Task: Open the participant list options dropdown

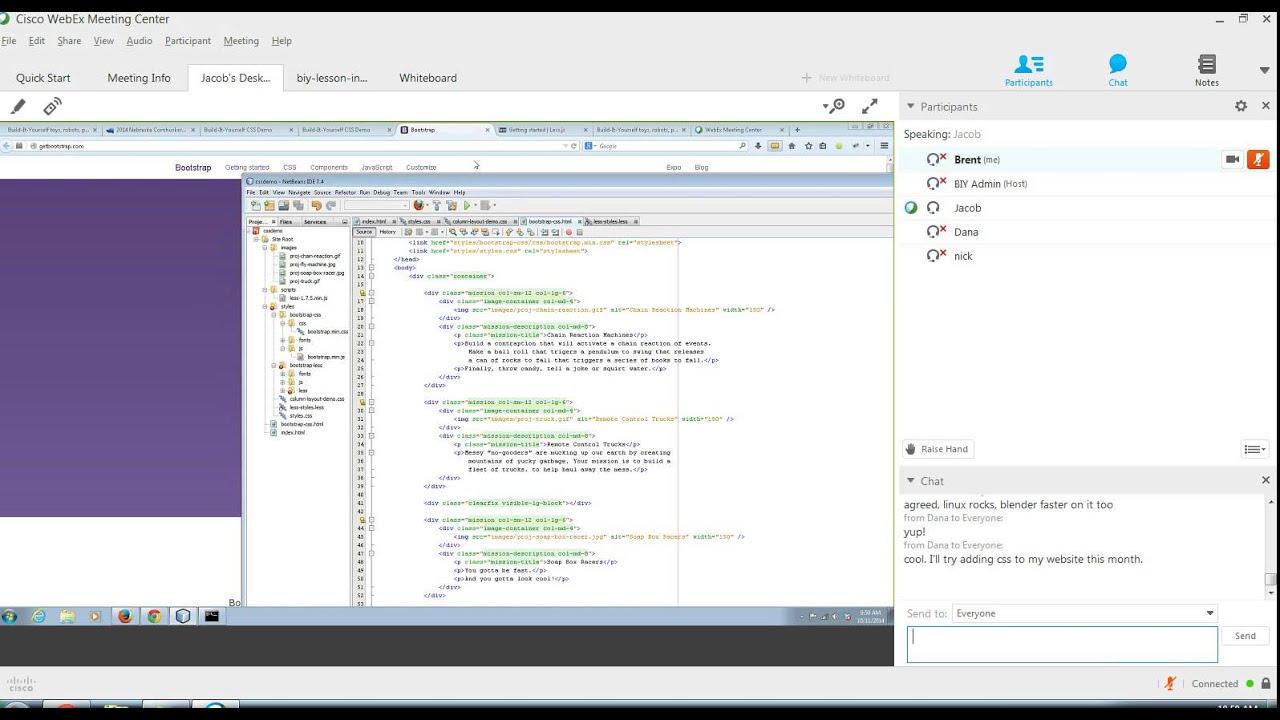Action: [1255, 449]
